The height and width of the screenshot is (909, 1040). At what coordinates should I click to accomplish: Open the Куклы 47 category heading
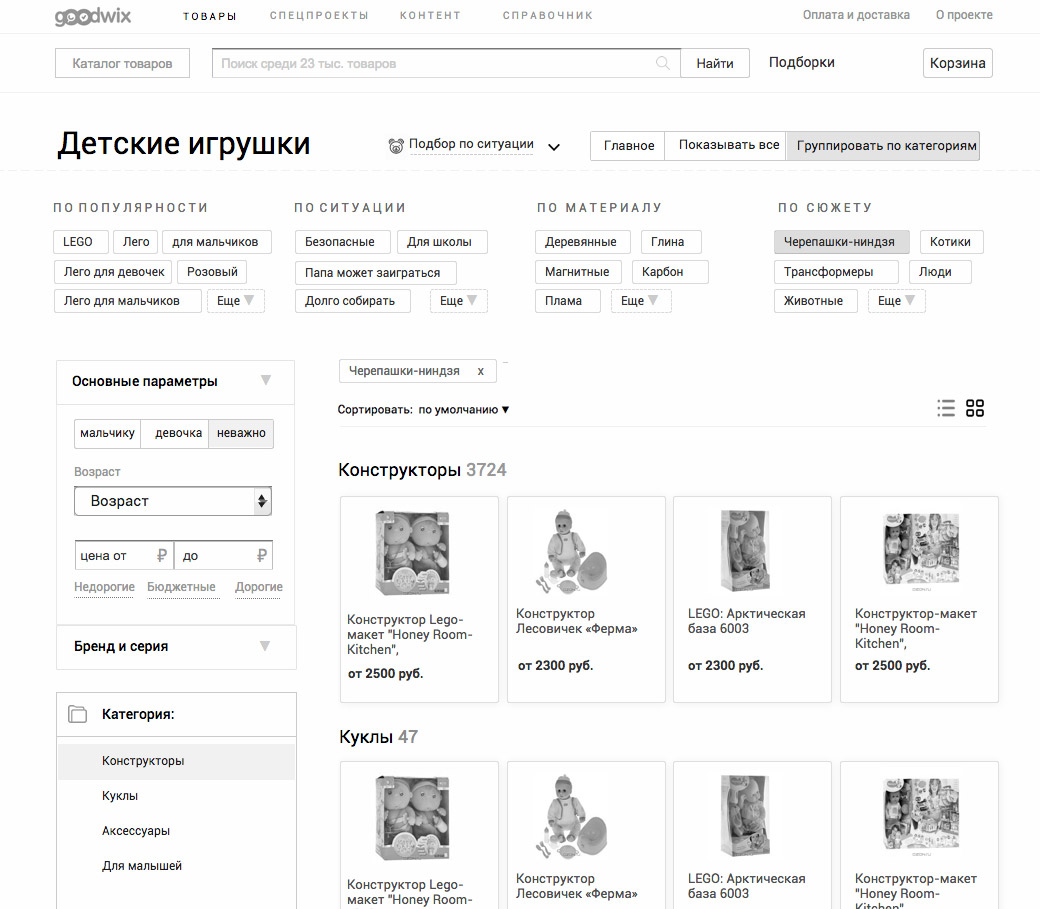click(378, 737)
